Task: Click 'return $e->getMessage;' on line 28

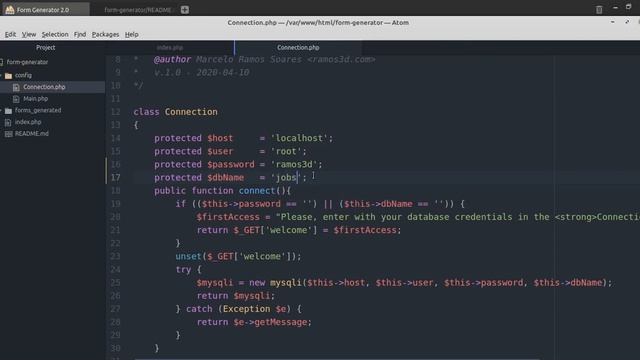Action: [254, 322]
